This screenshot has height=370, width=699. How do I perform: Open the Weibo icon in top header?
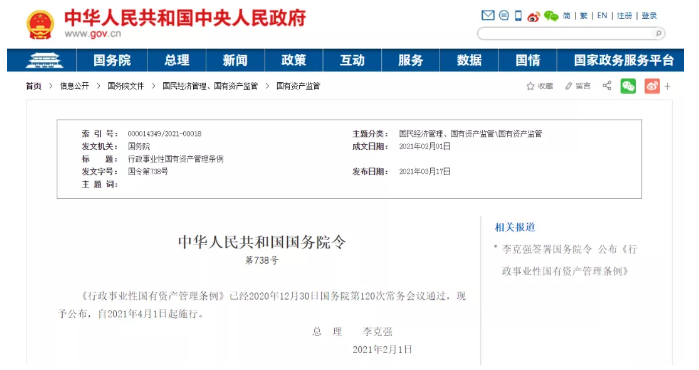click(534, 16)
